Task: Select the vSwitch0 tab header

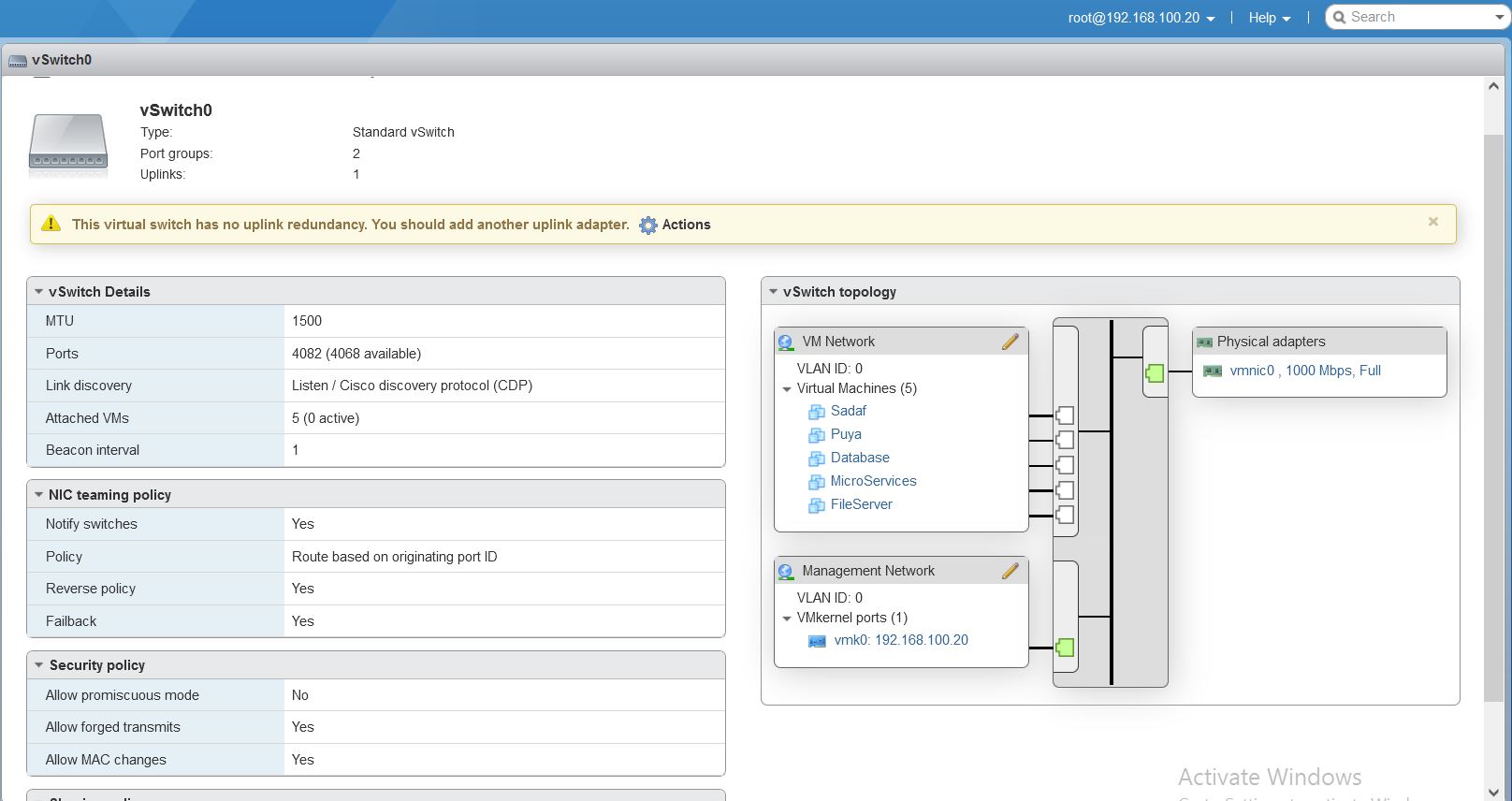Action: (61, 60)
